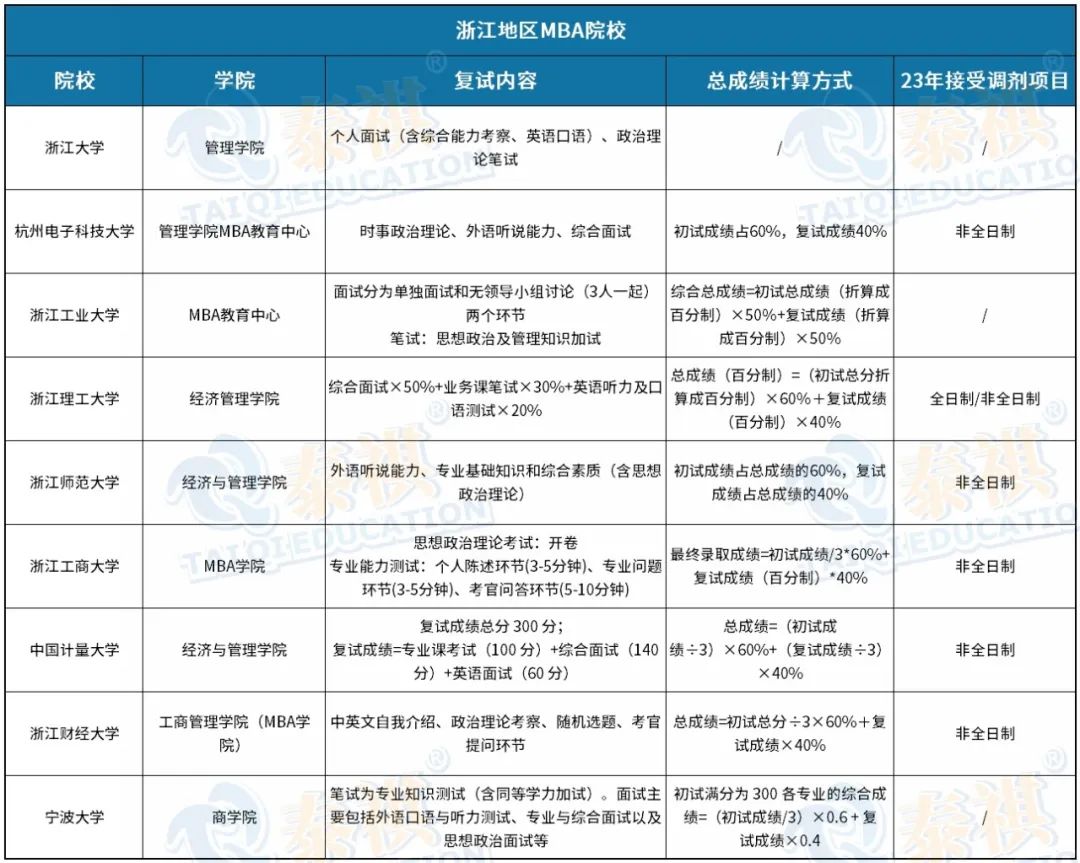Select the 学院 column header
Viewport: 1080px width, 863px height.
tap(234, 81)
